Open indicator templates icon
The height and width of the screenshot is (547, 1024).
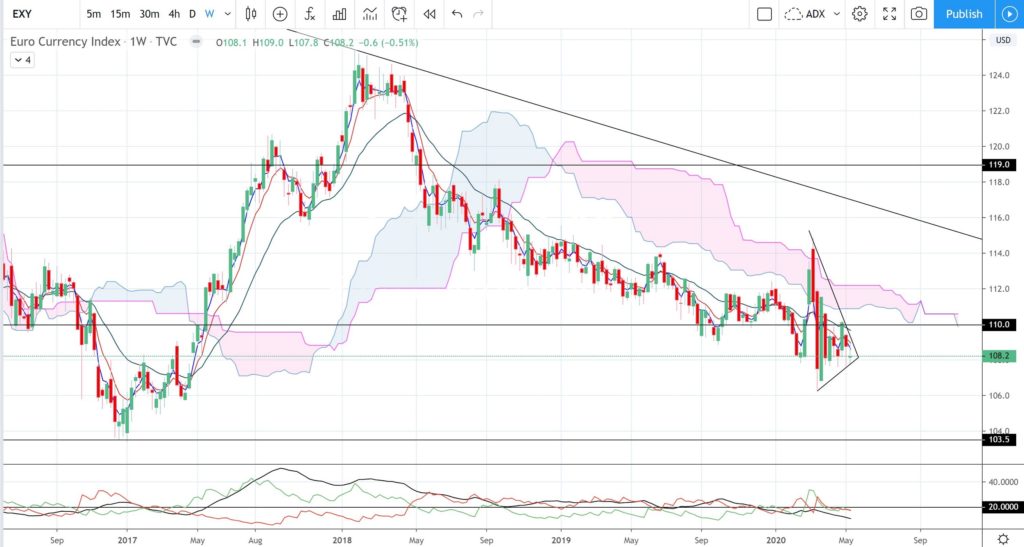pyautogui.click(x=370, y=14)
